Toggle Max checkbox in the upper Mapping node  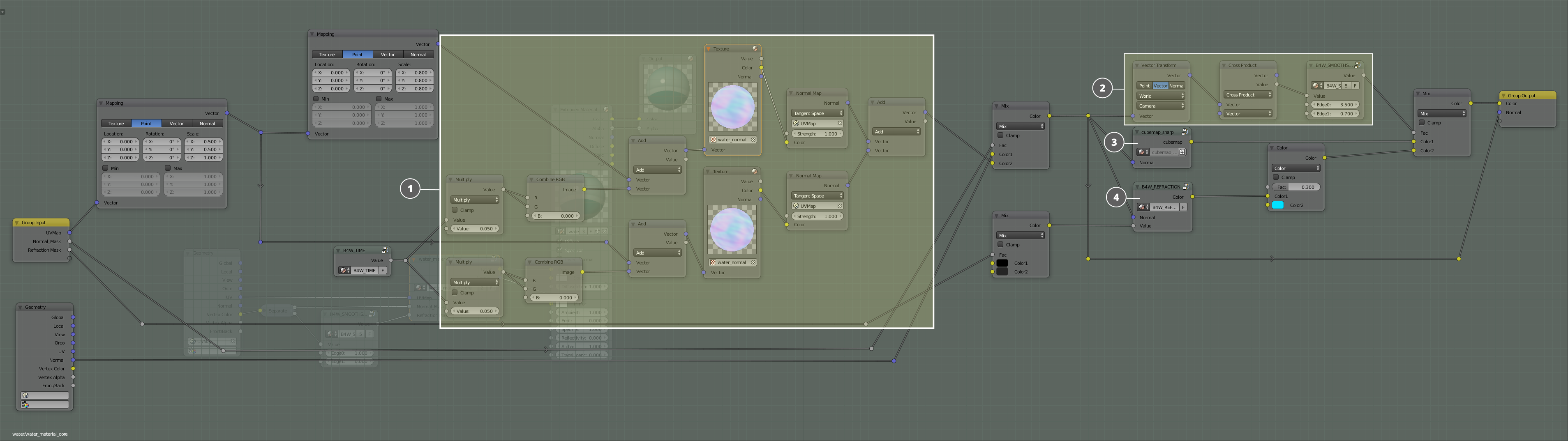pos(379,99)
